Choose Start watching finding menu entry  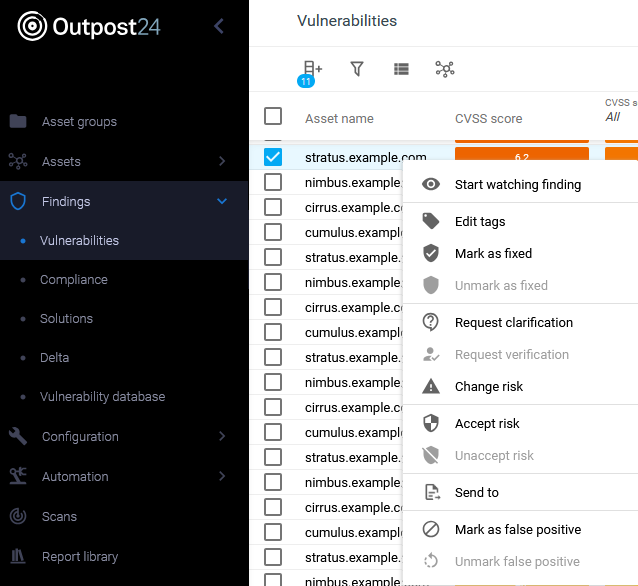click(517, 184)
